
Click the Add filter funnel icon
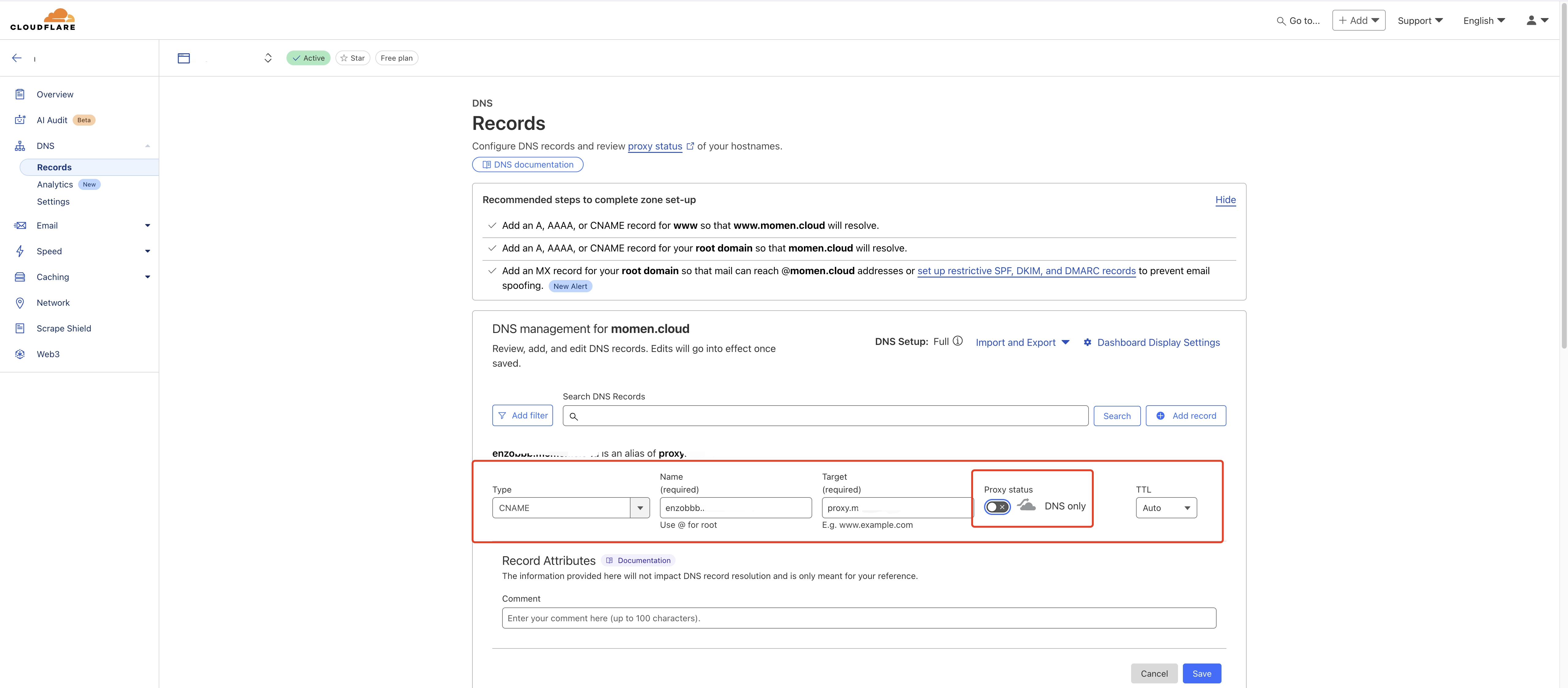pyautogui.click(x=502, y=415)
